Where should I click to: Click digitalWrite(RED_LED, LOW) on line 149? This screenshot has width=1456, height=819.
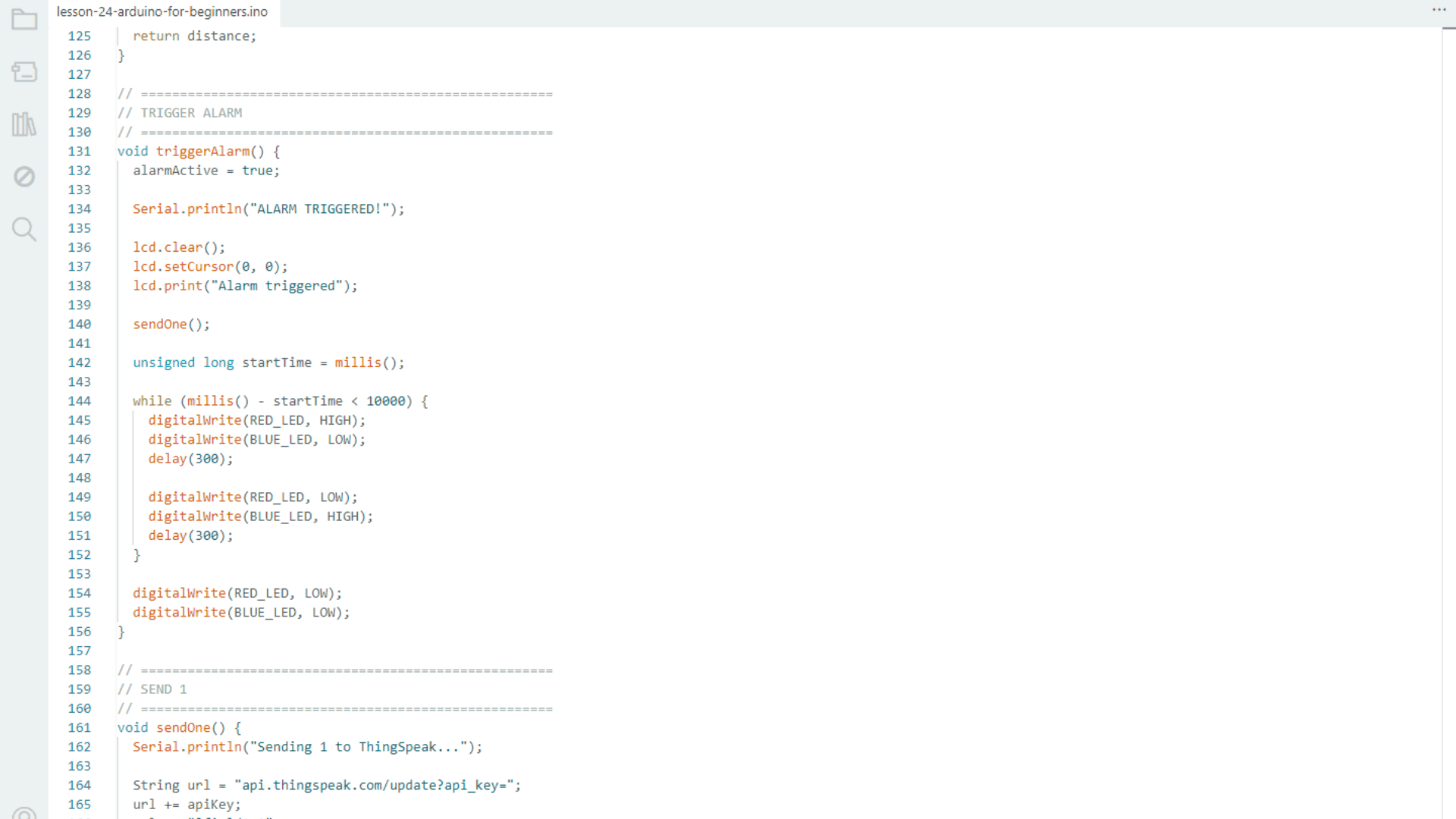click(253, 497)
